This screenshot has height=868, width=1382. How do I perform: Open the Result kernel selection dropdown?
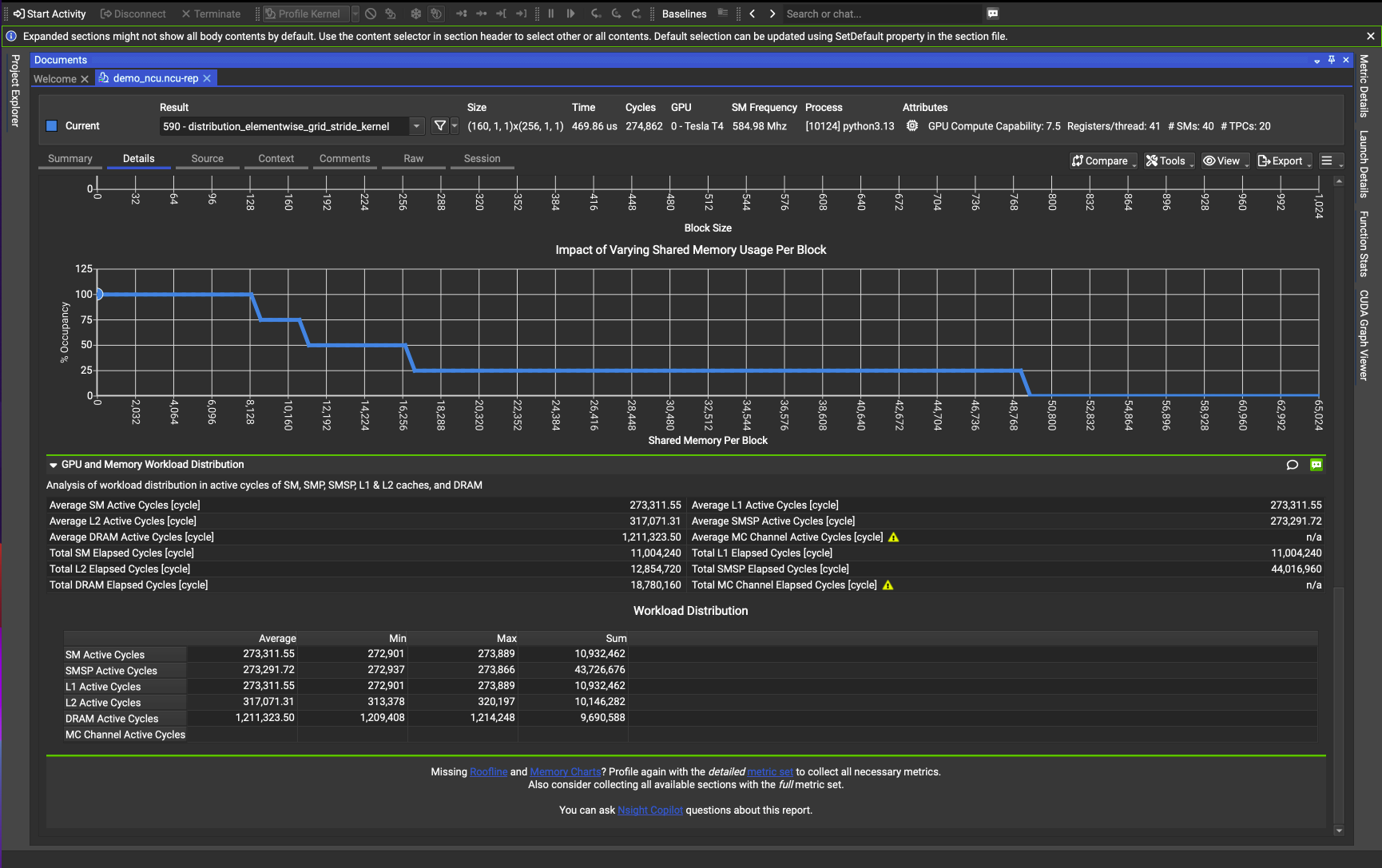416,126
